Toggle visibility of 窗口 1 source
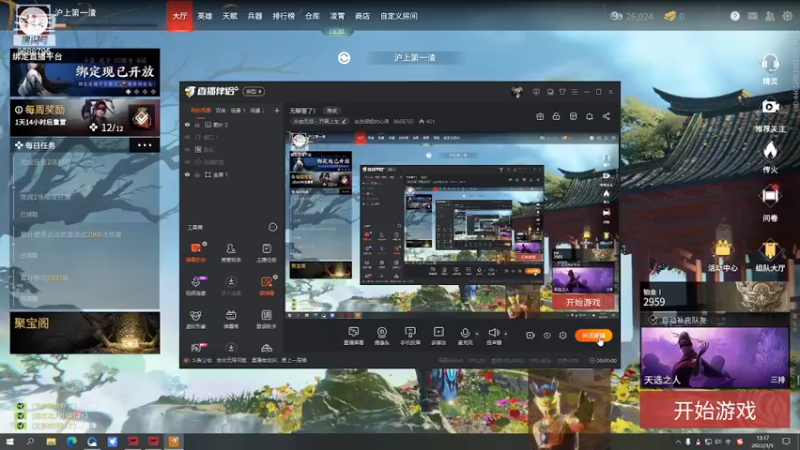Screen dimensions: 800x450 tap(187, 137)
